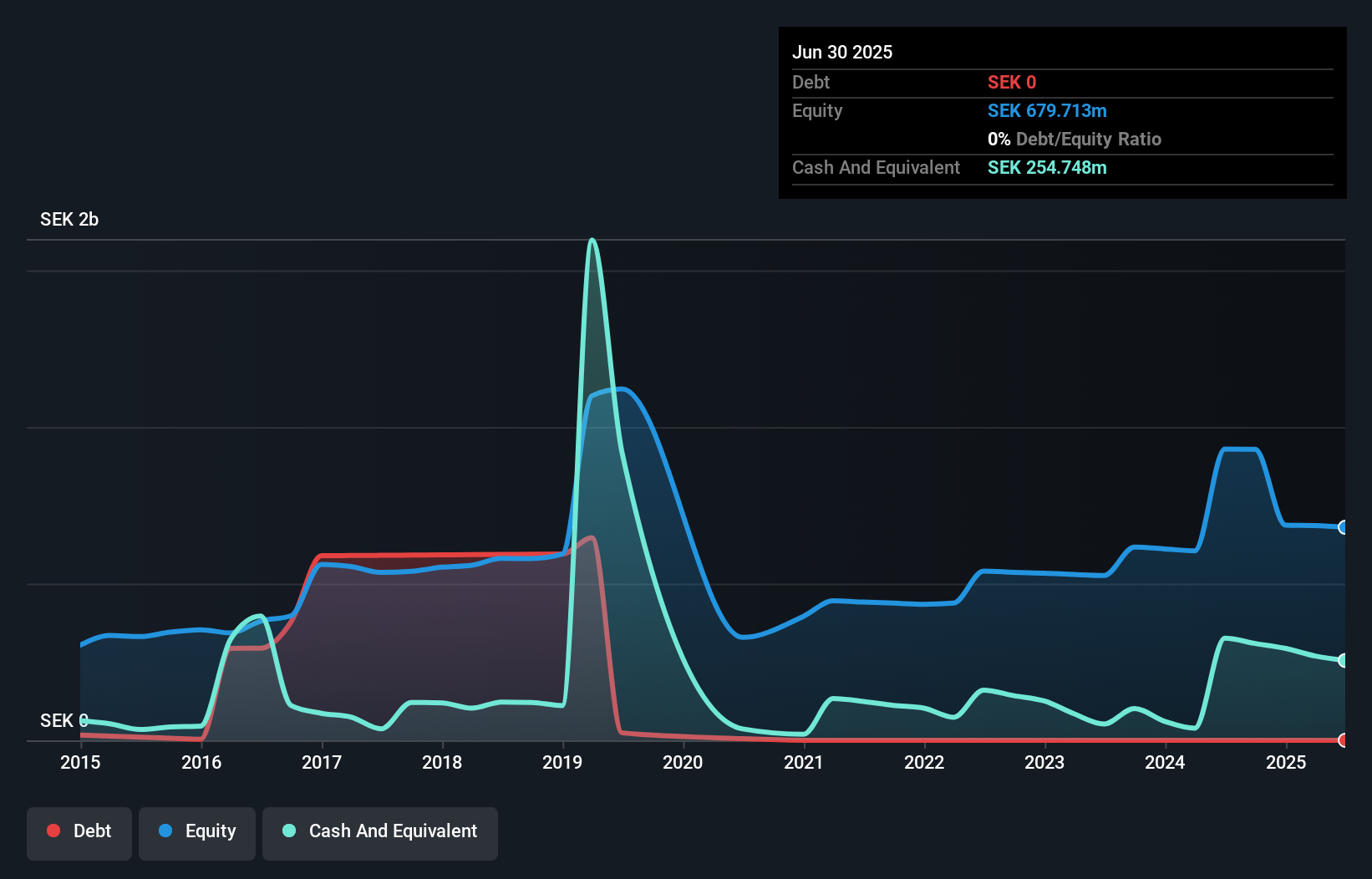Viewport: 1372px width, 879px height.
Task: Click the red Debt legend dot
Action: (x=53, y=831)
